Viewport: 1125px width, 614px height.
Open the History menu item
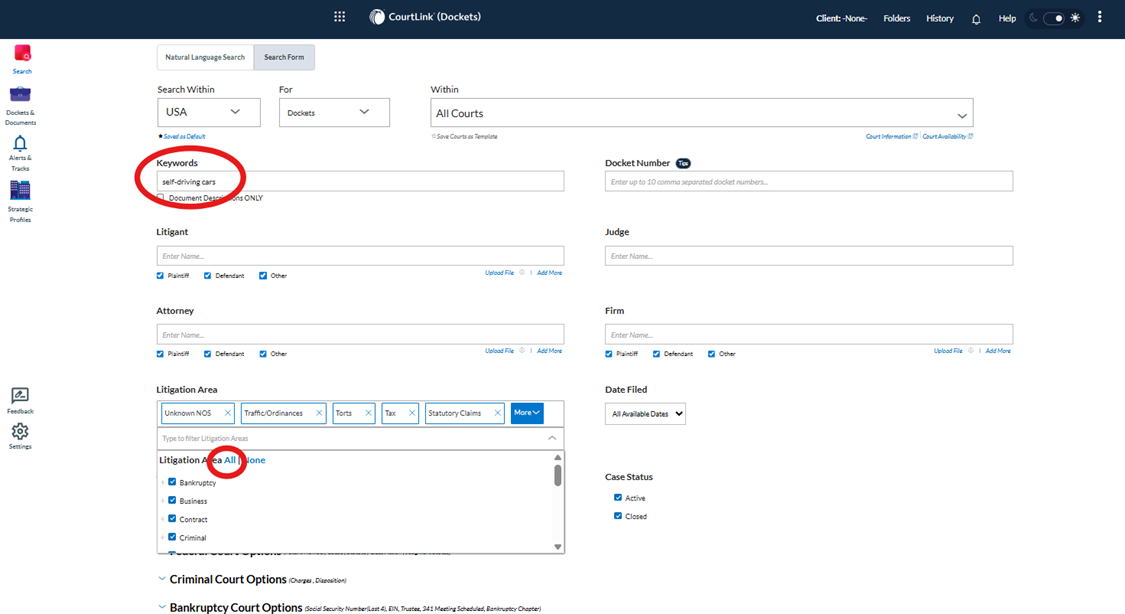point(939,18)
